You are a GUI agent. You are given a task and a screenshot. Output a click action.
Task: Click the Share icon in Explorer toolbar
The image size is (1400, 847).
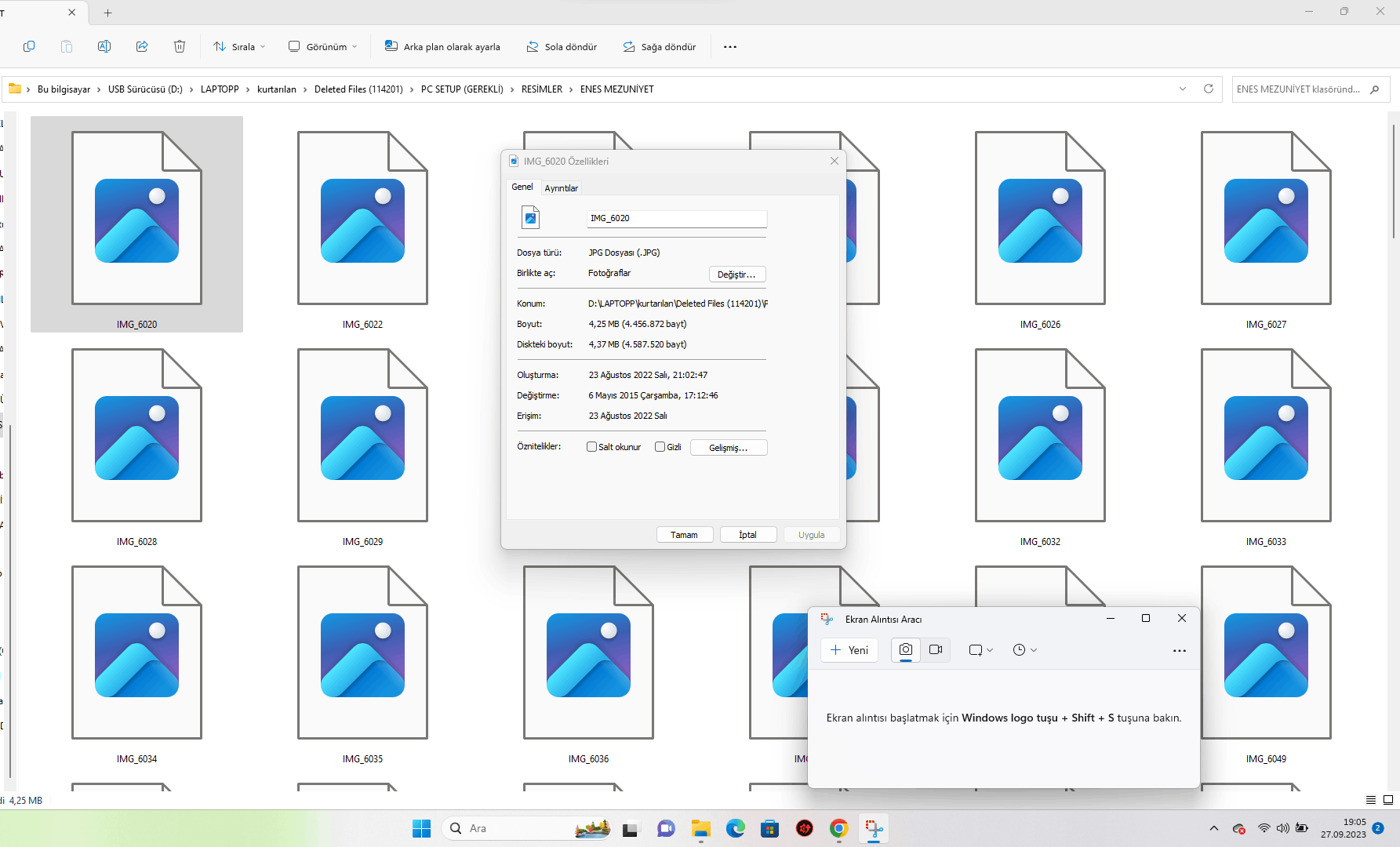(142, 46)
